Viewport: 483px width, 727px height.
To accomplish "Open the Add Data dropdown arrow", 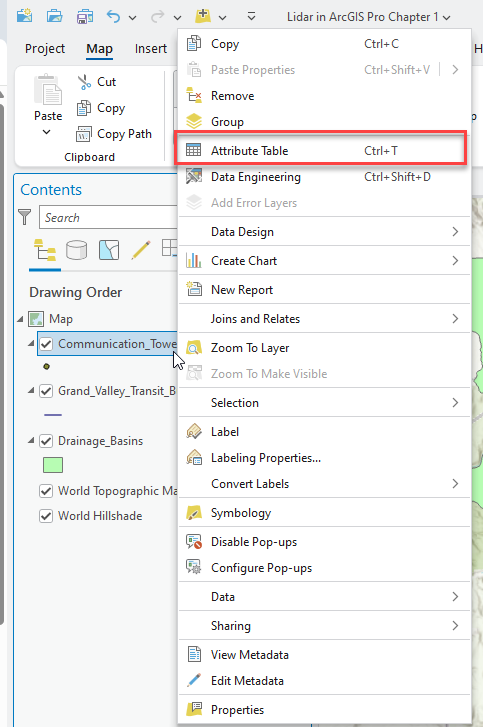I will (222, 18).
